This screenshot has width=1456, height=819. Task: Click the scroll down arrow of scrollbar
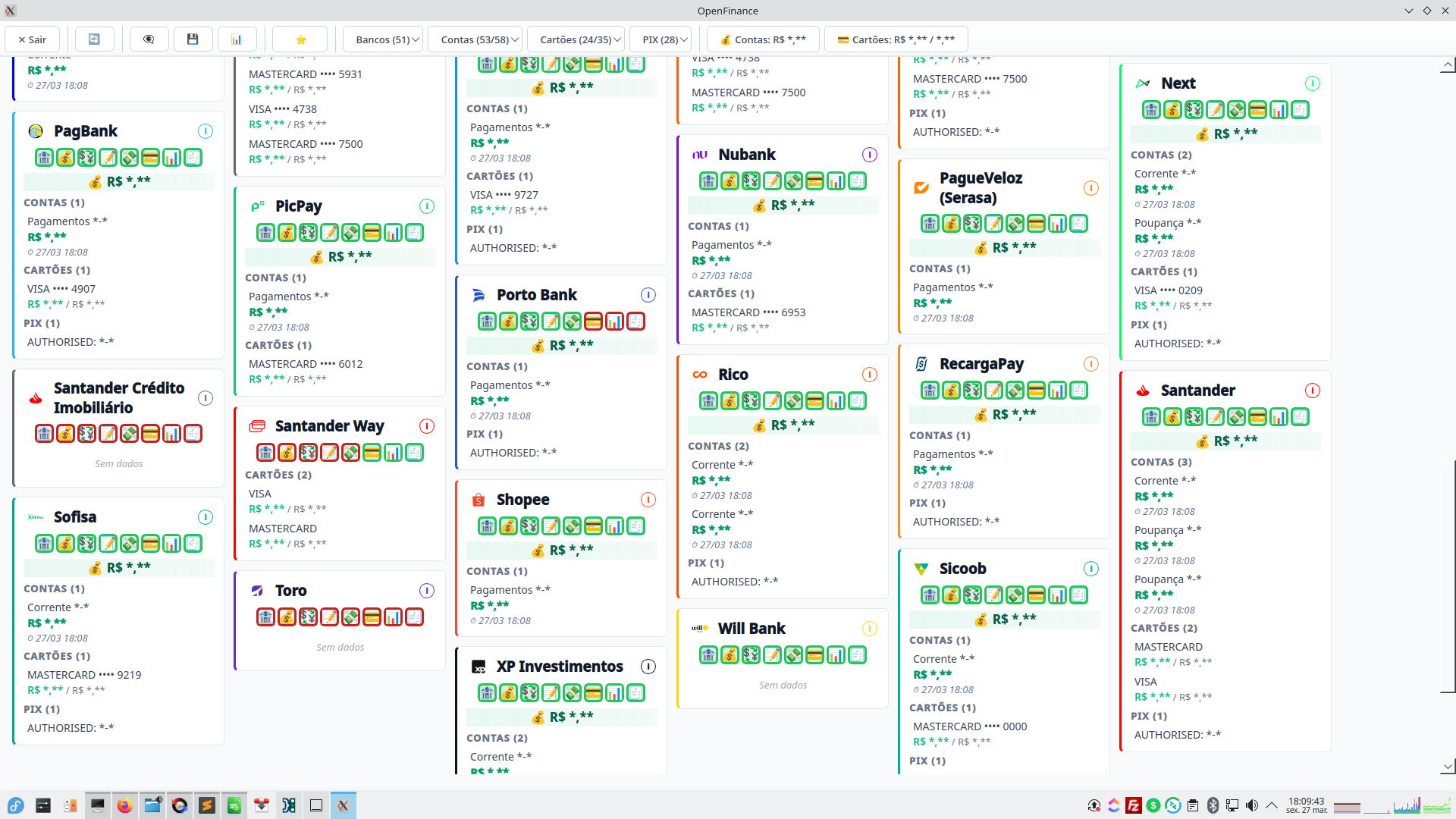(1448, 767)
